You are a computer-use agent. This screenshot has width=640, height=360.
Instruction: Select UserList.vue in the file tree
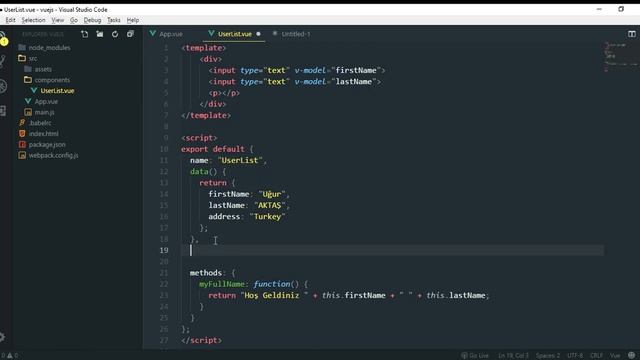(x=57, y=91)
